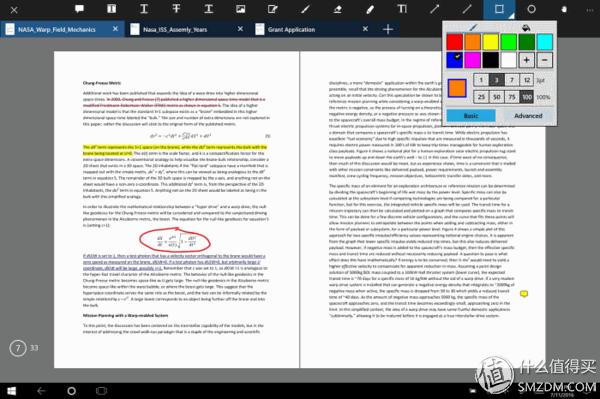
Task: Select the ellipse shape tool
Action: tap(532, 9)
